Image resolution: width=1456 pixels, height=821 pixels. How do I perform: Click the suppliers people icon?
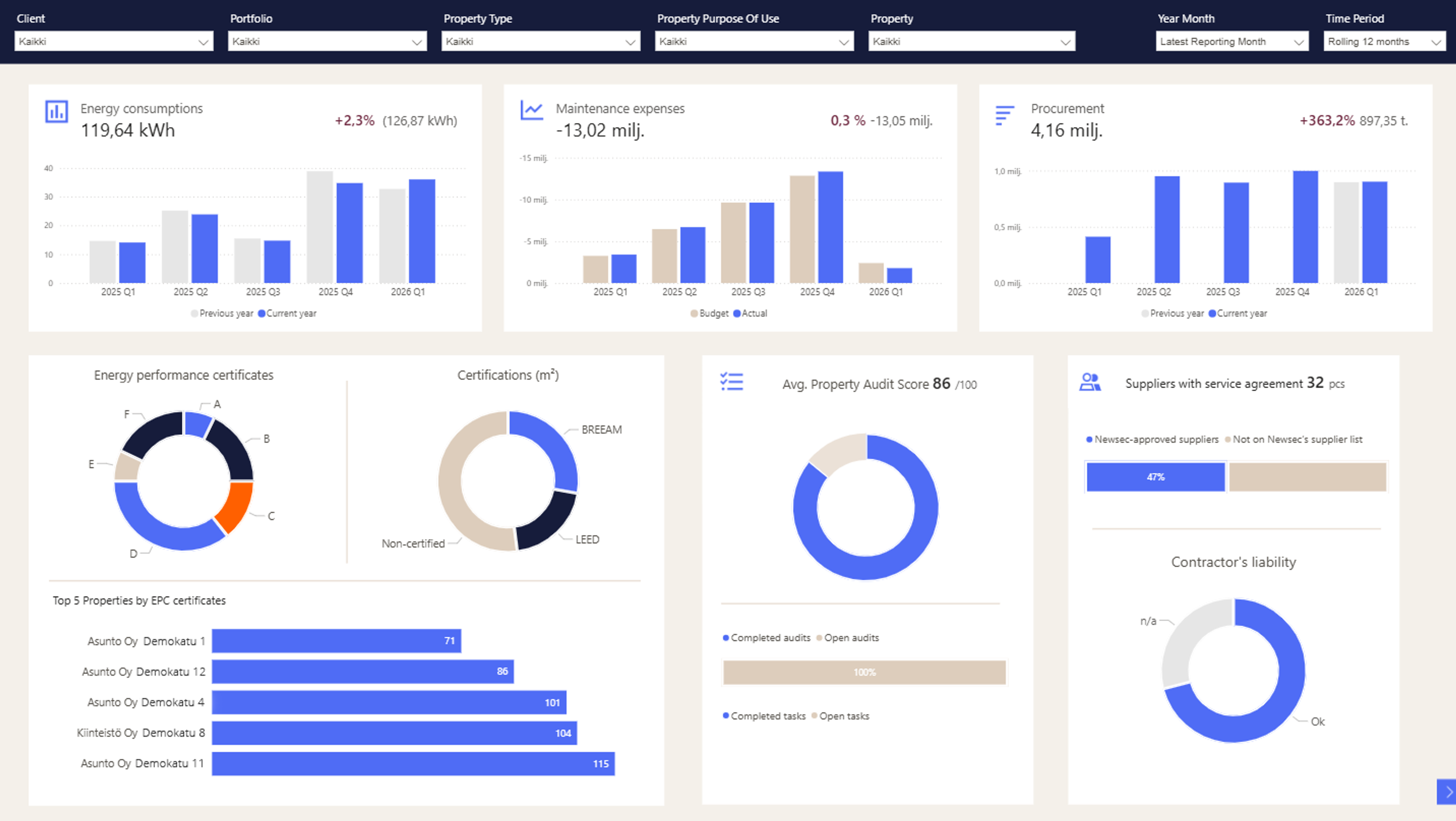click(1090, 382)
